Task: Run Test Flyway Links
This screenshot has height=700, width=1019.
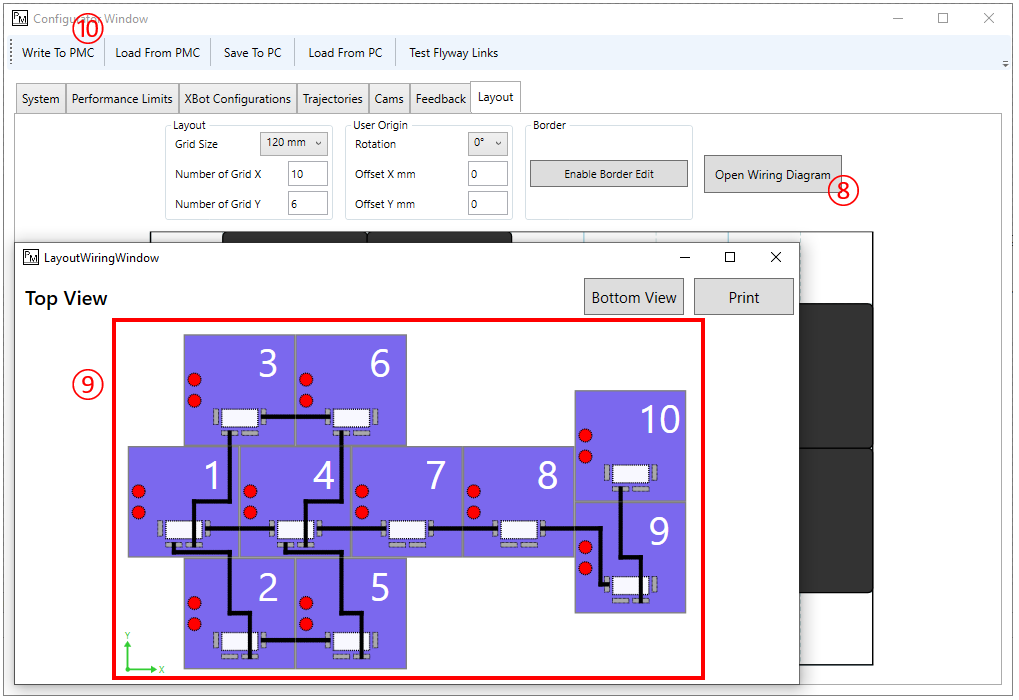Action: [x=452, y=52]
